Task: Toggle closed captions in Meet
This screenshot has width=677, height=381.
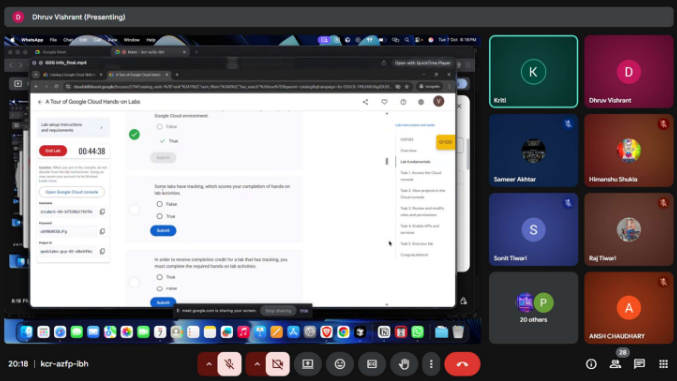Action: pyautogui.click(x=372, y=364)
